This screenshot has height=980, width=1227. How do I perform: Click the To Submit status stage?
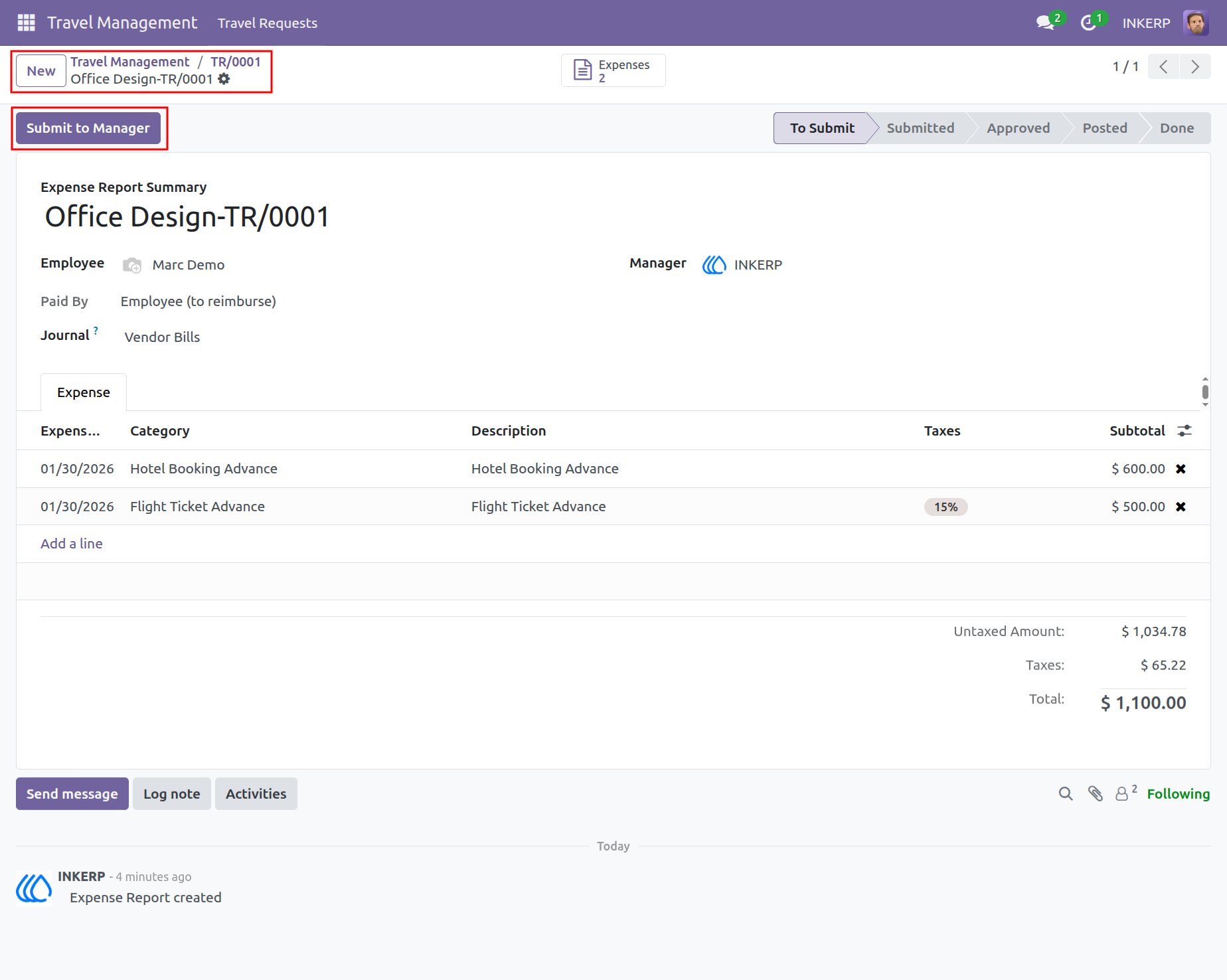(x=822, y=128)
